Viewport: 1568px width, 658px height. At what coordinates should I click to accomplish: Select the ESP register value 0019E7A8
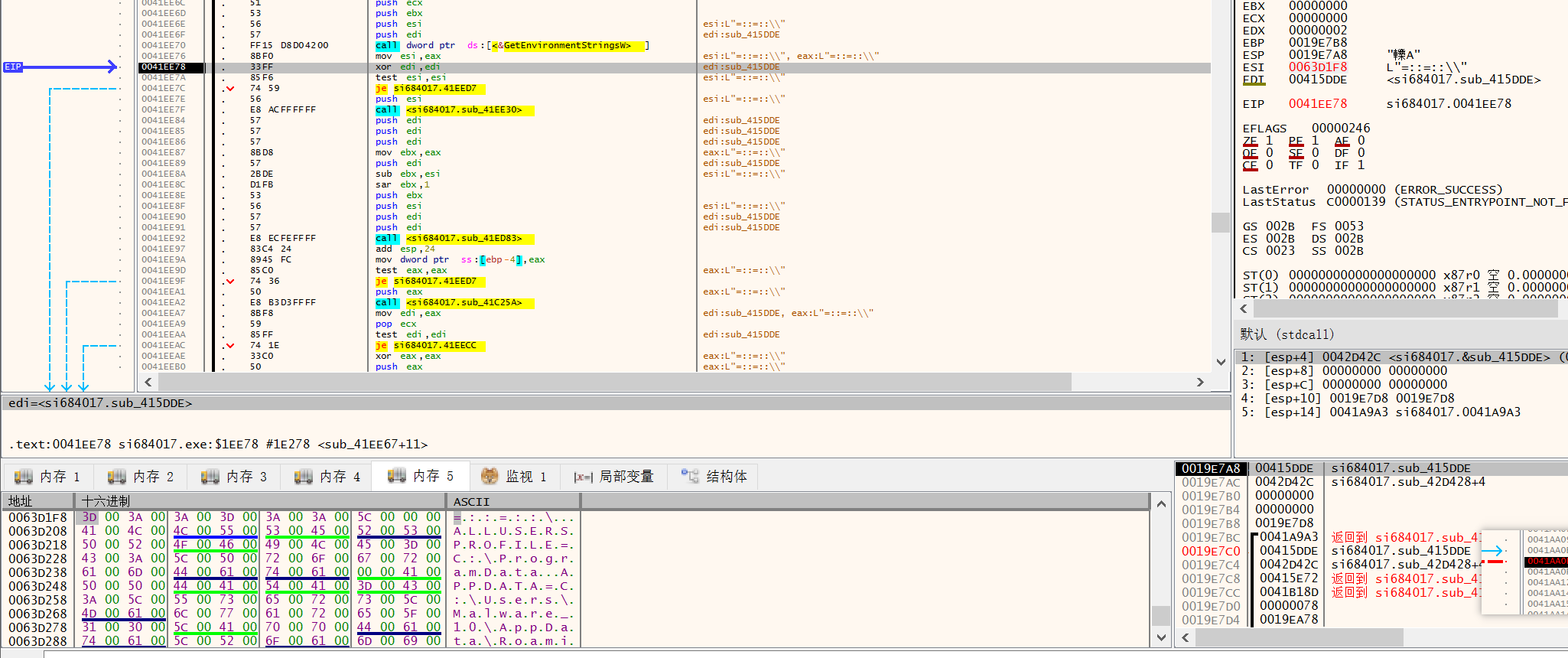[1318, 55]
